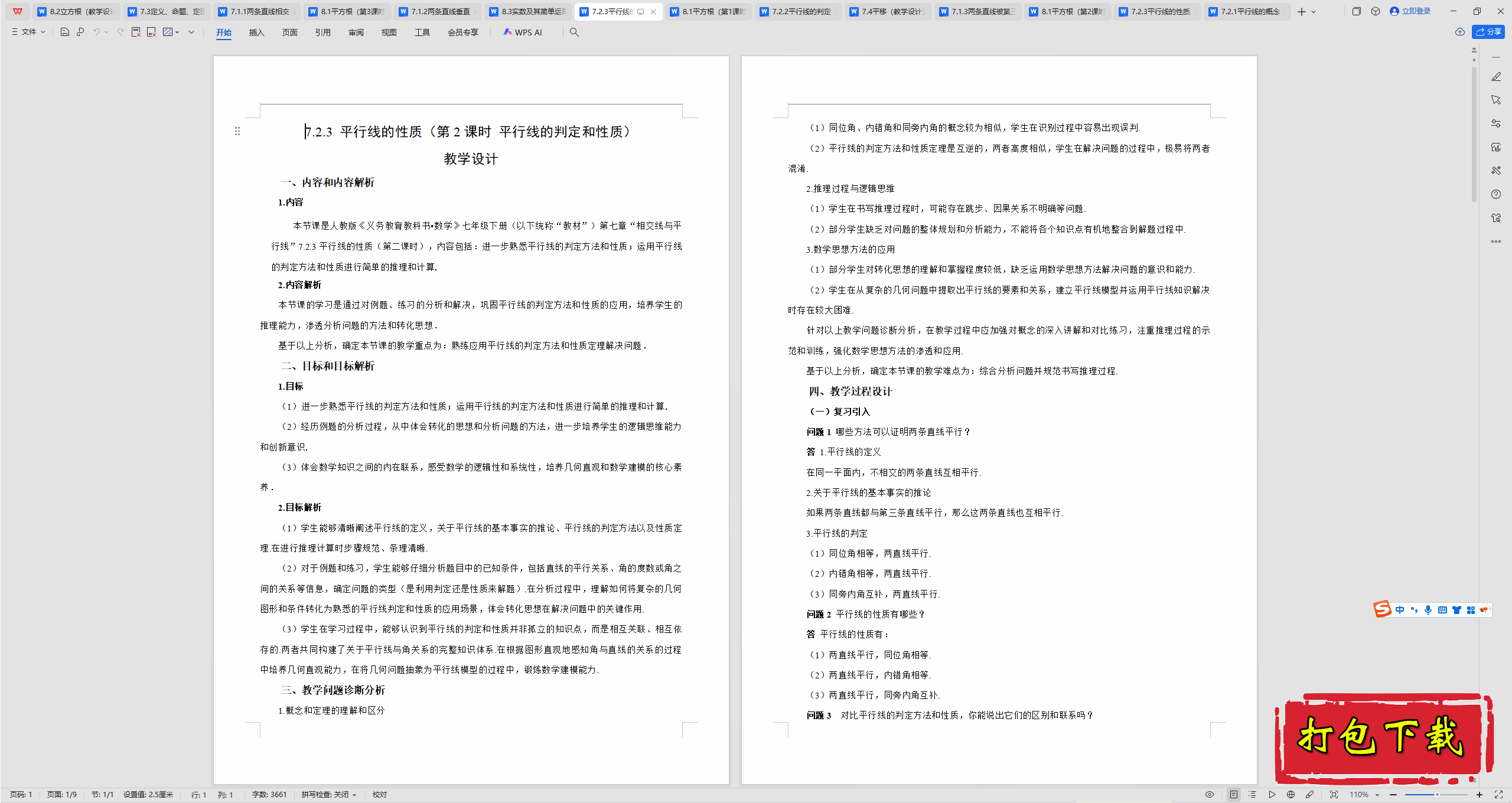
Task: Click the new tab plus button
Action: click(1301, 11)
